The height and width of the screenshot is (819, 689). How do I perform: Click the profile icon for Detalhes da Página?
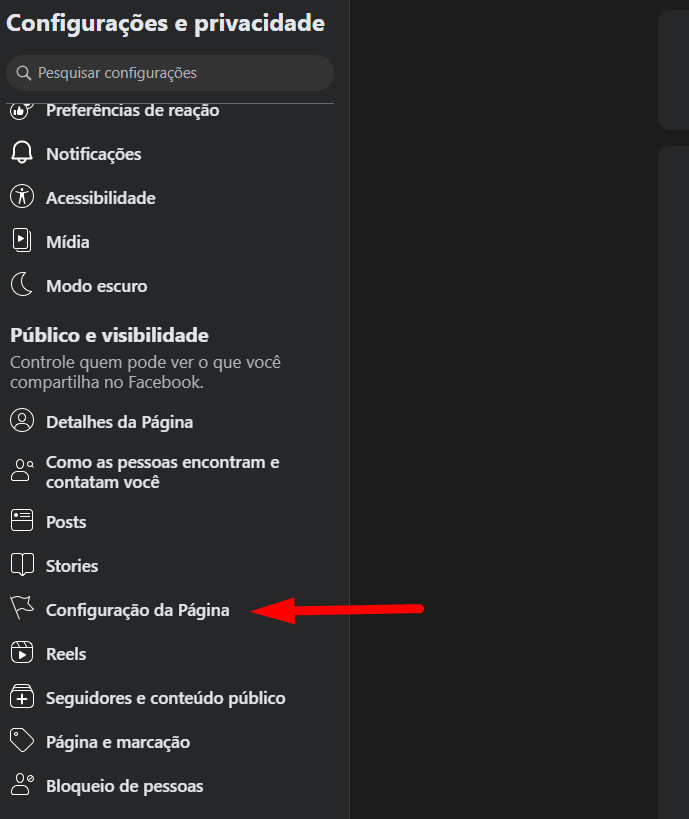(x=22, y=420)
